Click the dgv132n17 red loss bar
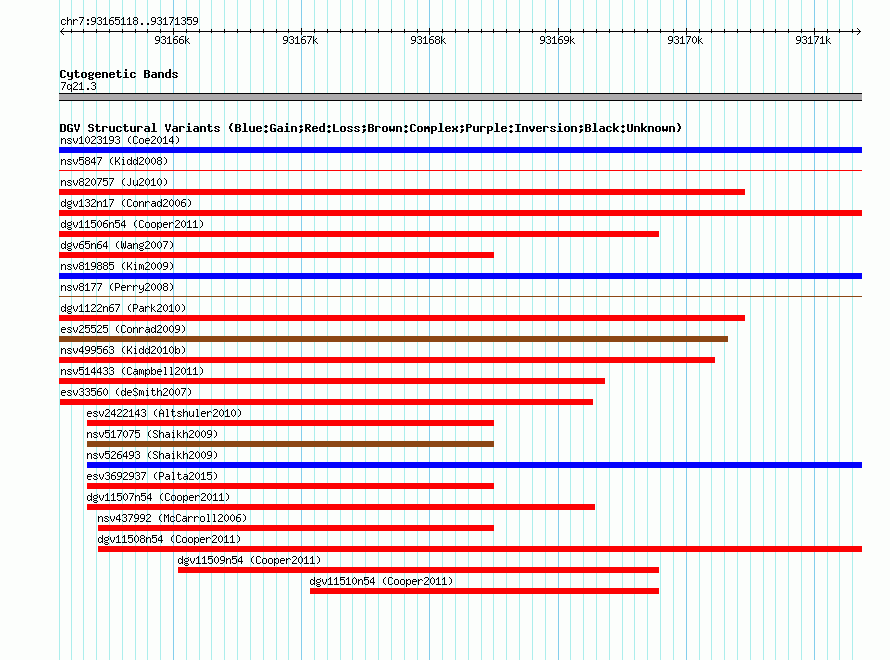Screen dimensions: 890x660 460,213
